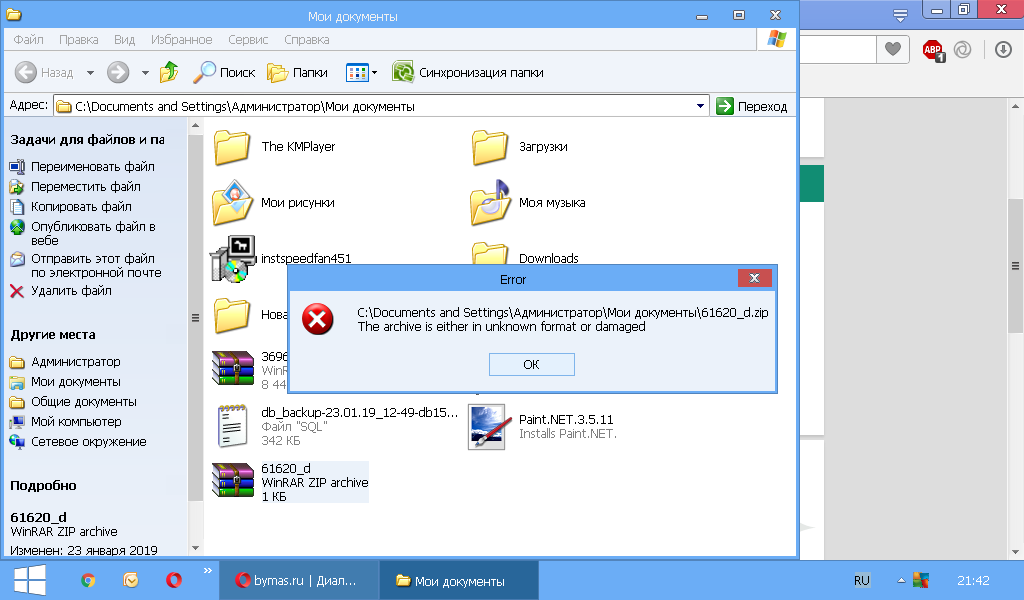Open the Back button history dropdown arrow
The height and width of the screenshot is (600, 1024).
(90, 72)
